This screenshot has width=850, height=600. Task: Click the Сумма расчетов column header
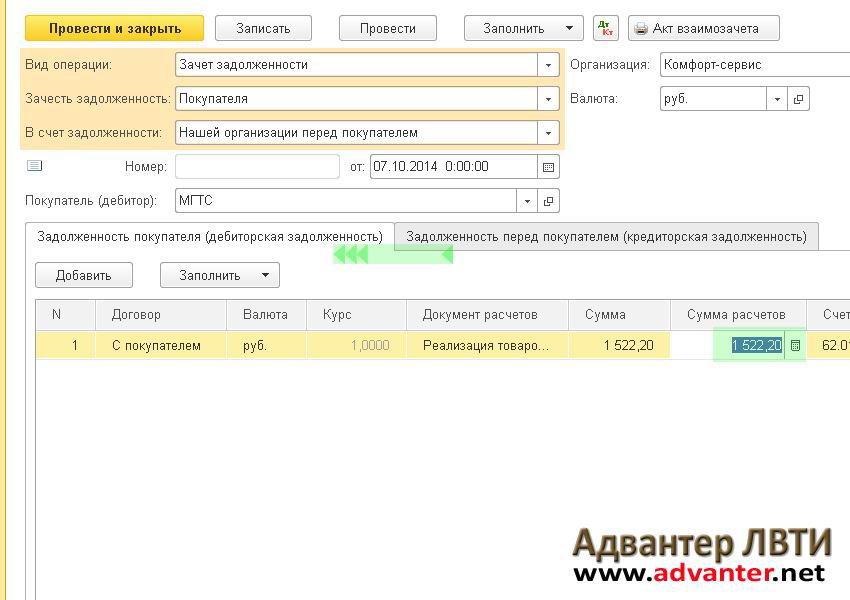[738, 315]
